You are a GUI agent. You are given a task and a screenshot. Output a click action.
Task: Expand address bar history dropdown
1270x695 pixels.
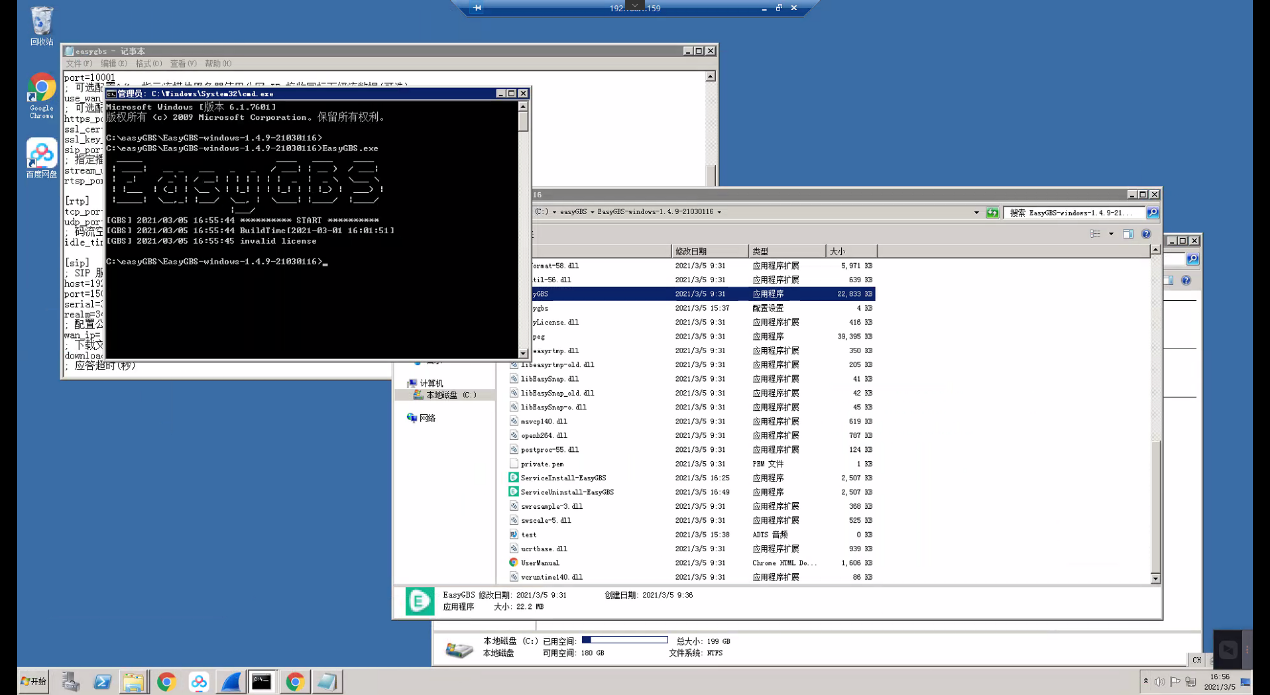[x=977, y=213]
